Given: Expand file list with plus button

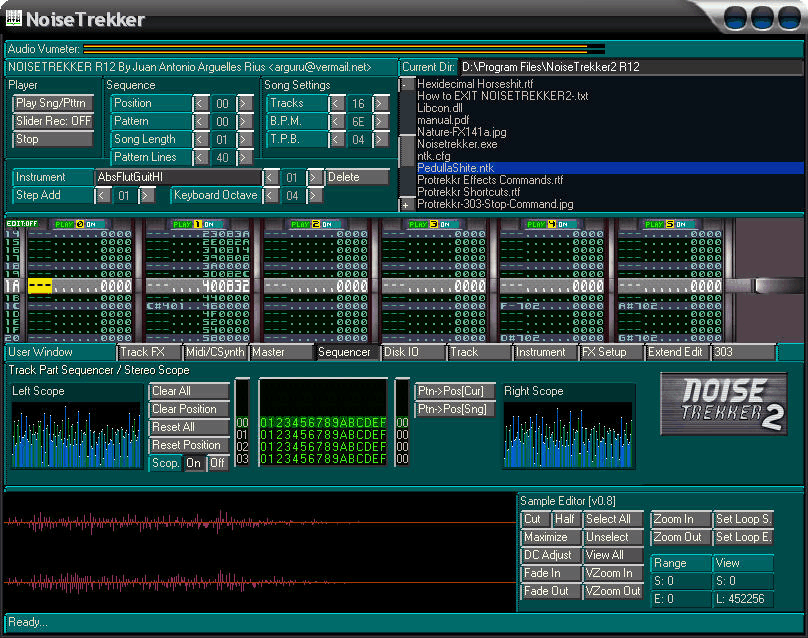Looking at the screenshot, I should (x=406, y=205).
